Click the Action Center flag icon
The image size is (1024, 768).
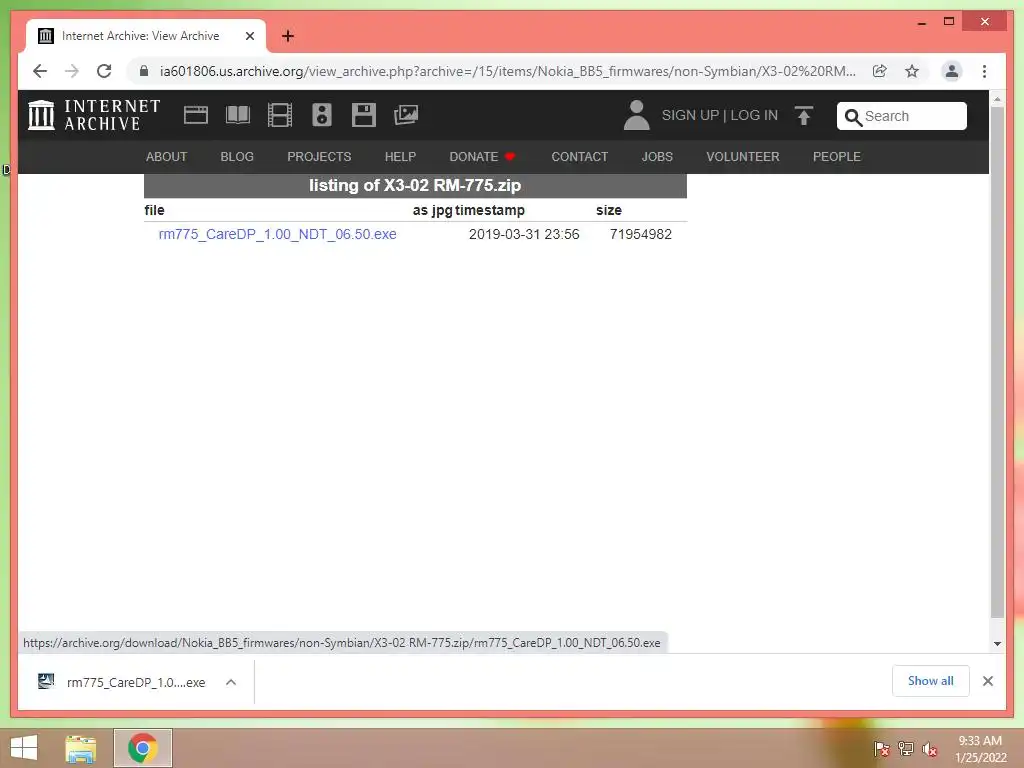pyautogui.click(x=881, y=749)
